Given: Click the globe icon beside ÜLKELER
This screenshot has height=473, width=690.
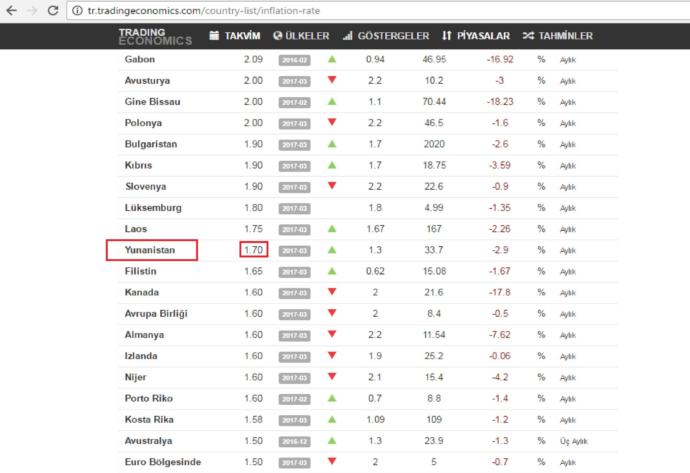Looking at the screenshot, I should tap(278, 36).
